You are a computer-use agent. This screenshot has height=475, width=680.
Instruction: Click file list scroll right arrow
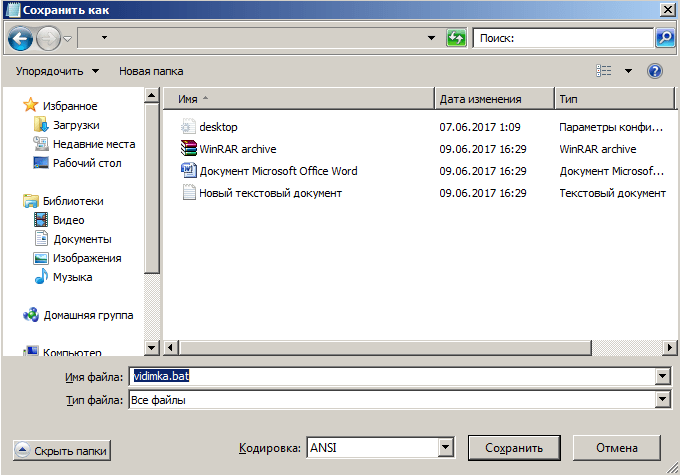[670, 347]
